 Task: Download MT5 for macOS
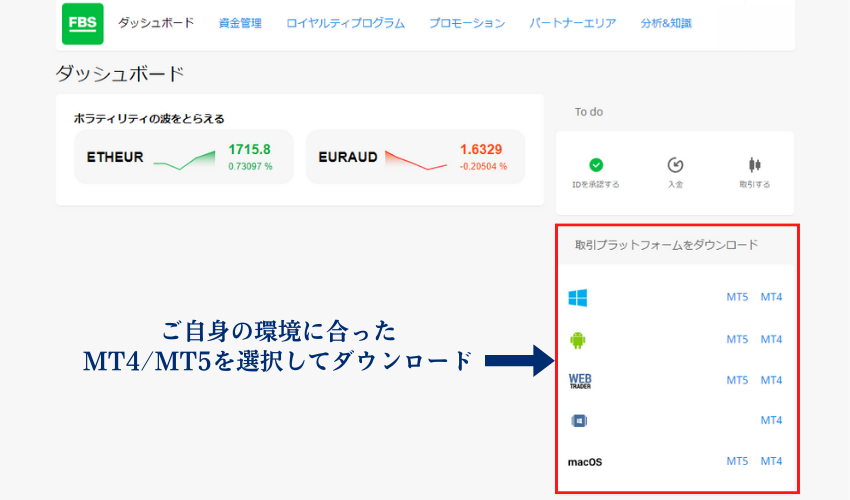(x=737, y=461)
